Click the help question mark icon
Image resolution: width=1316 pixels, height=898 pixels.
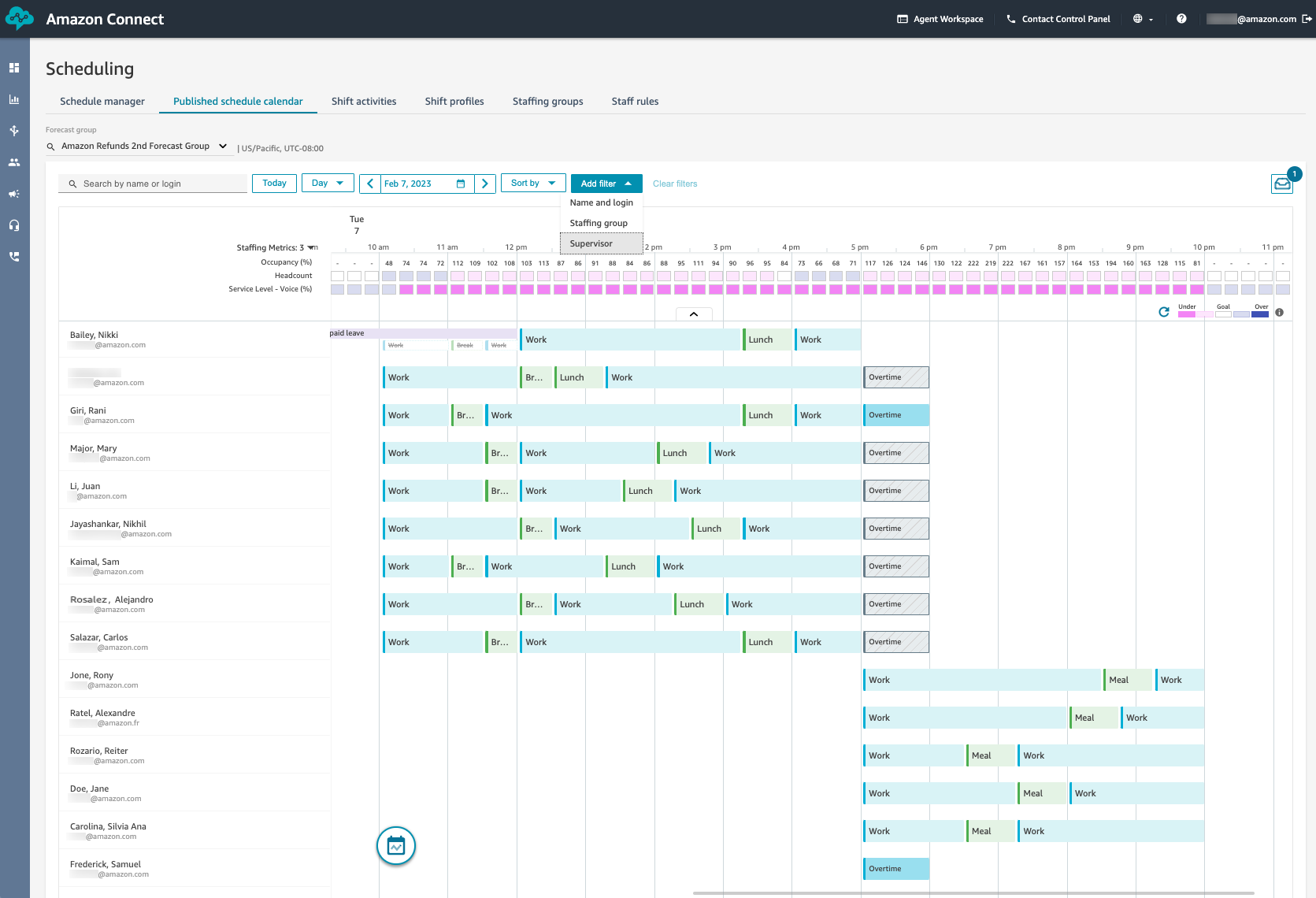(x=1181, y=19)
